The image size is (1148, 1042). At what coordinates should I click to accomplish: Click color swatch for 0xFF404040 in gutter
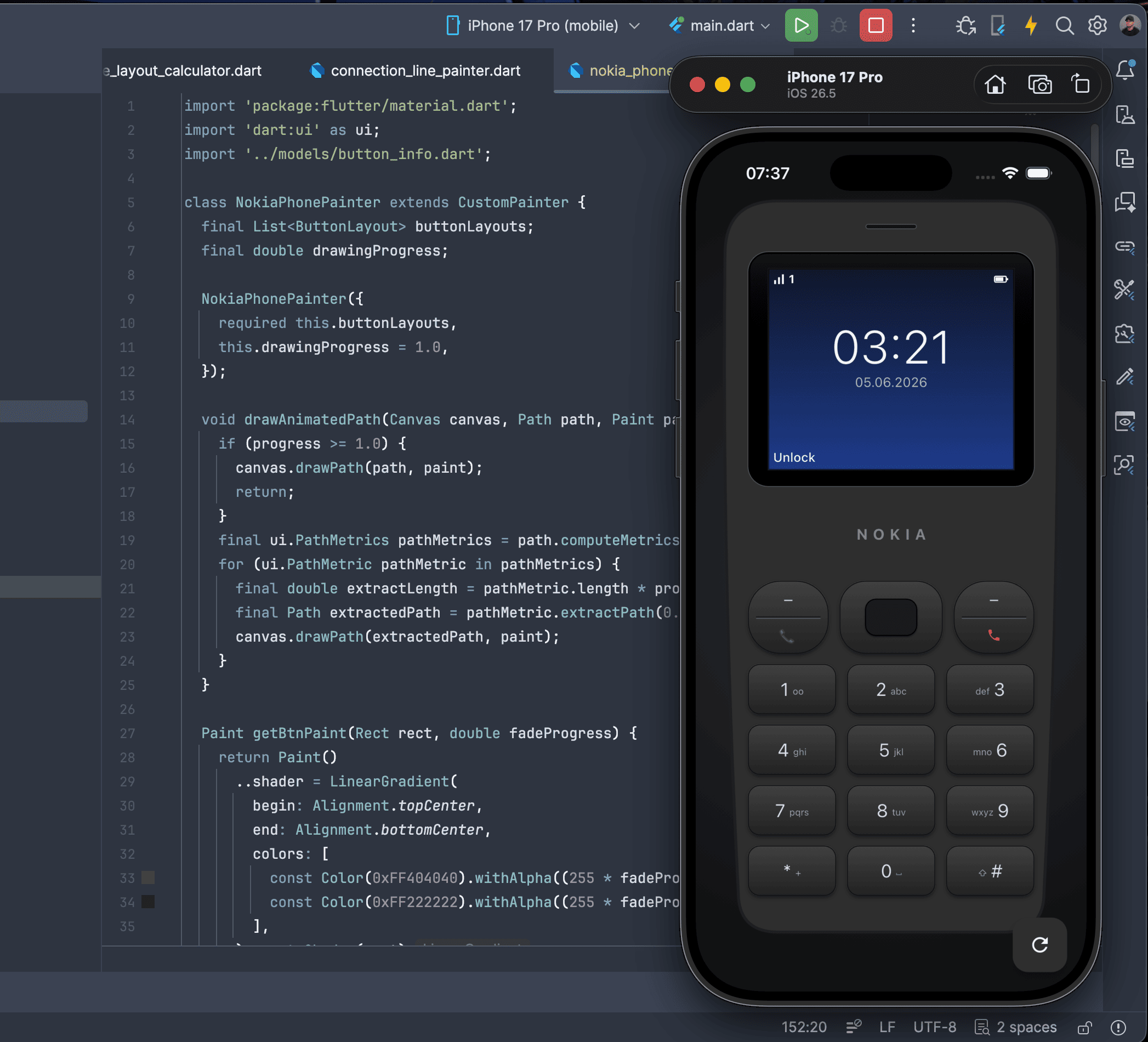(x=148, y=877)
